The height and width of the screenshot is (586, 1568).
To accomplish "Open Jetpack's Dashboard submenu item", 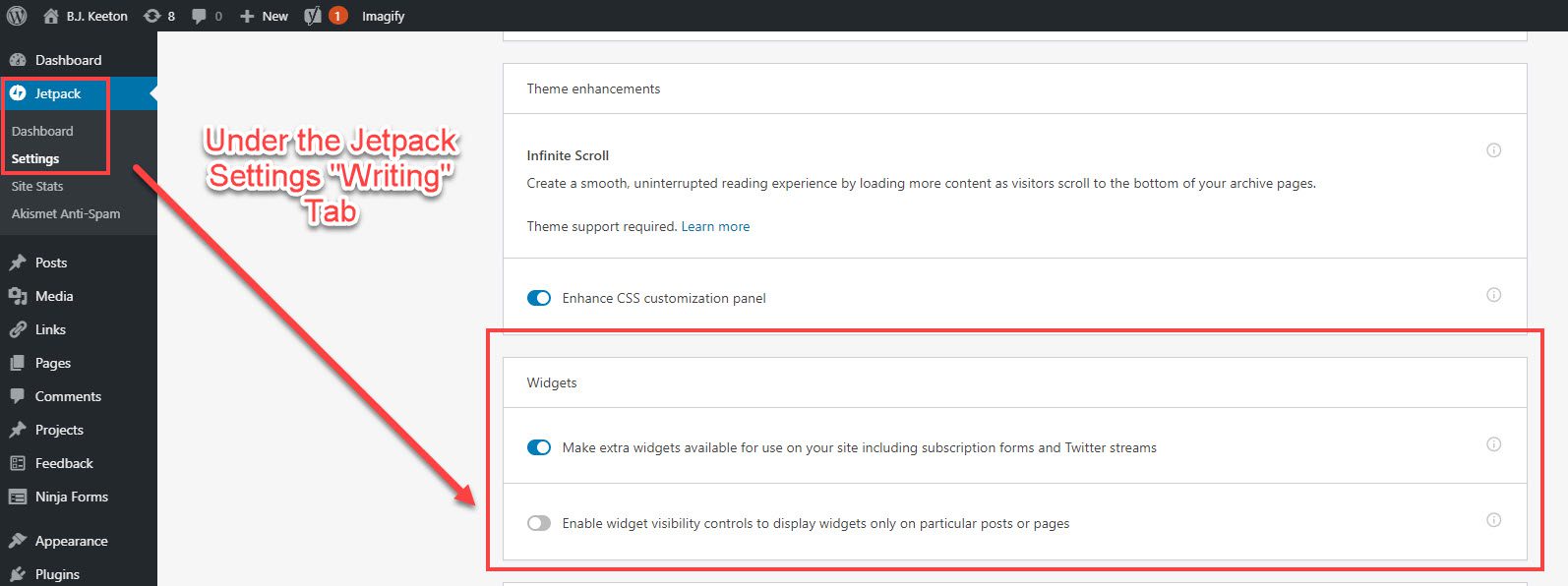I will point(42,131).
